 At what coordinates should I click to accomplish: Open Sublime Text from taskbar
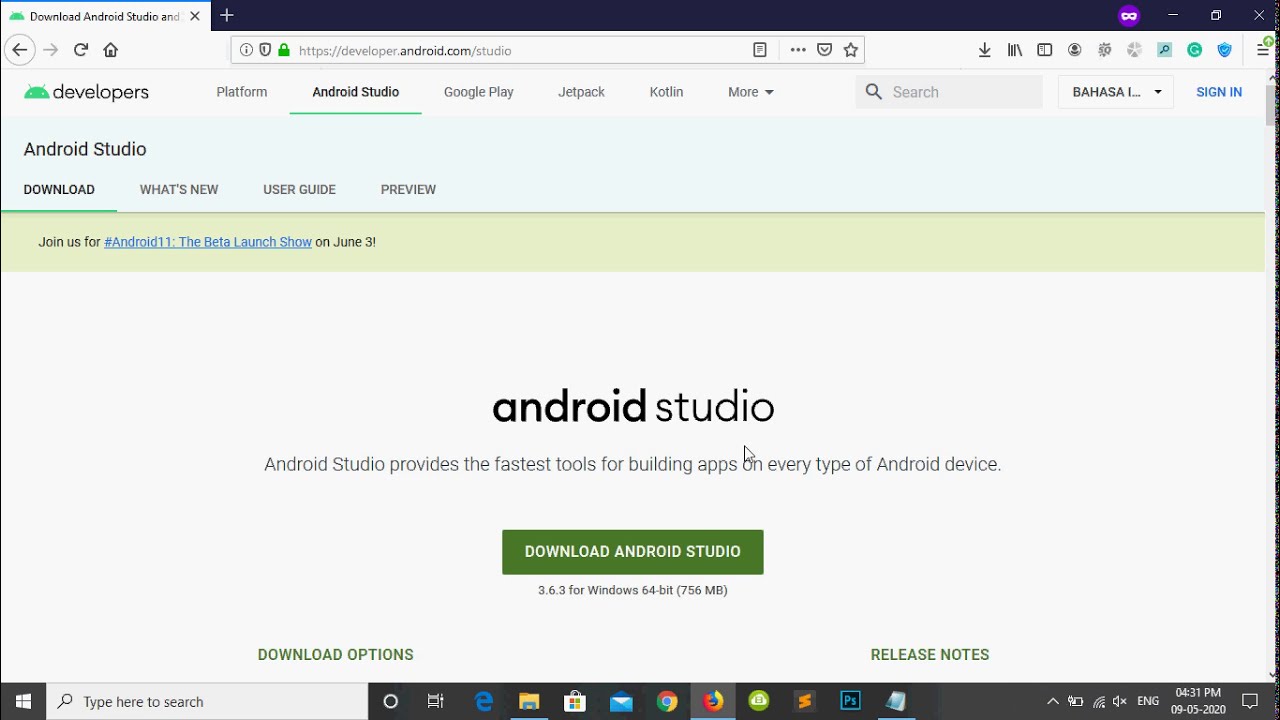coord(805,701)
